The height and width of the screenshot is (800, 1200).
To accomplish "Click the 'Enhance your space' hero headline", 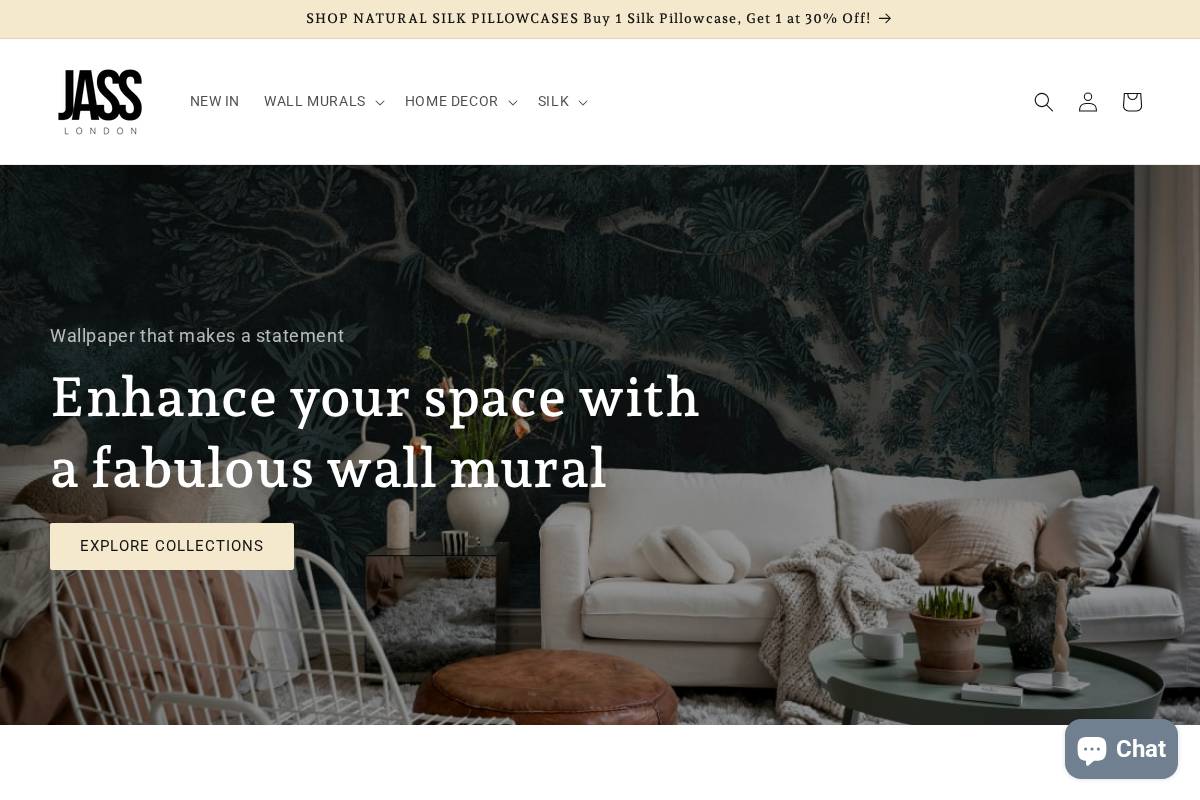I will pyautogui.click(x=375, y=433).
